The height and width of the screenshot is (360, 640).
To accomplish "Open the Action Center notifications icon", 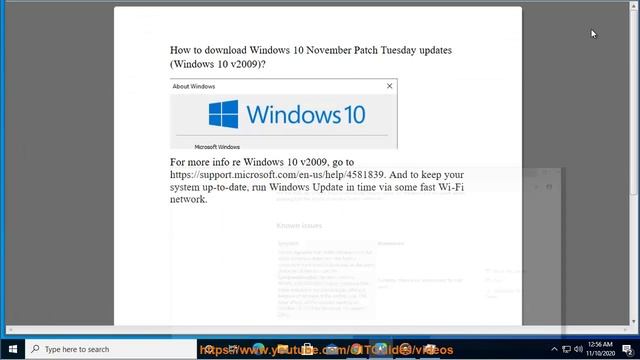I will pyautogui.click(x=627, y=349).
